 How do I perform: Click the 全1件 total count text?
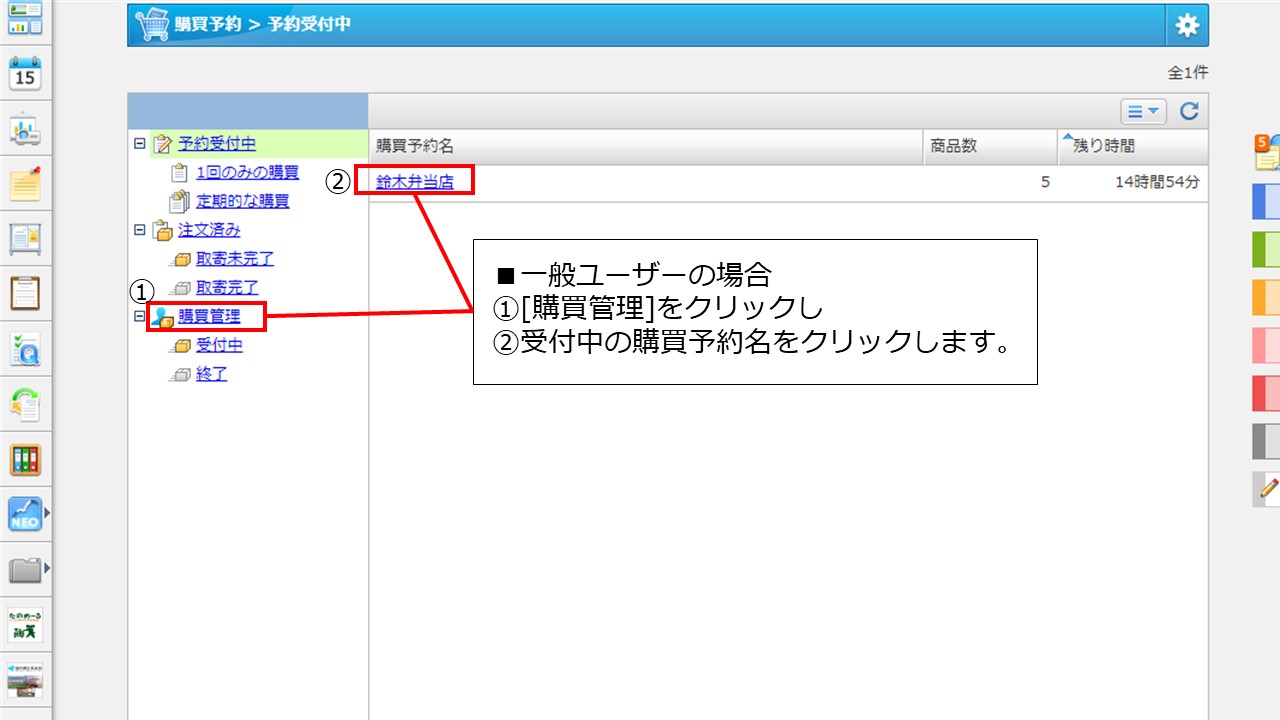[1188, 73]
